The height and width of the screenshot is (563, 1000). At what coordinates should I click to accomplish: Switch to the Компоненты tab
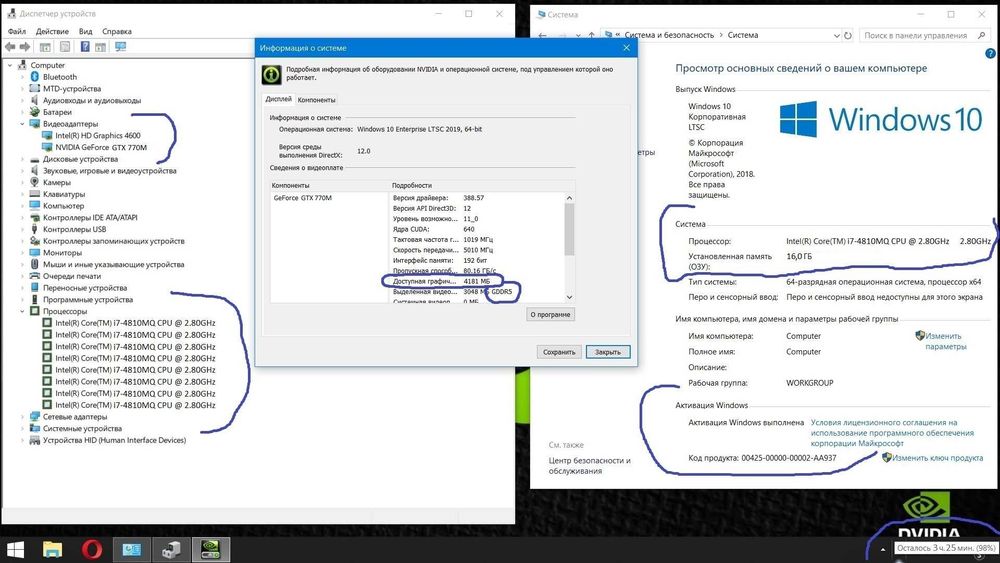tap(316, 100)
